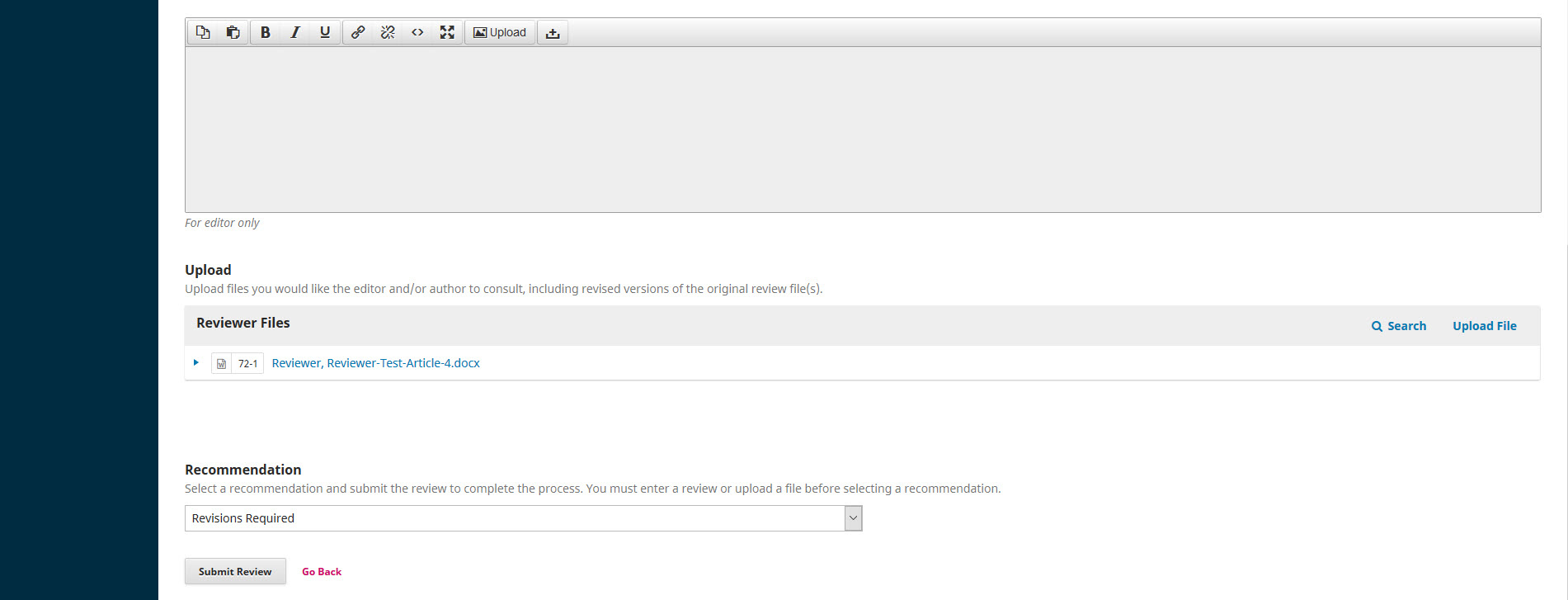
Task: Click inside the editor-only comments text area
Action: [862, 130]
